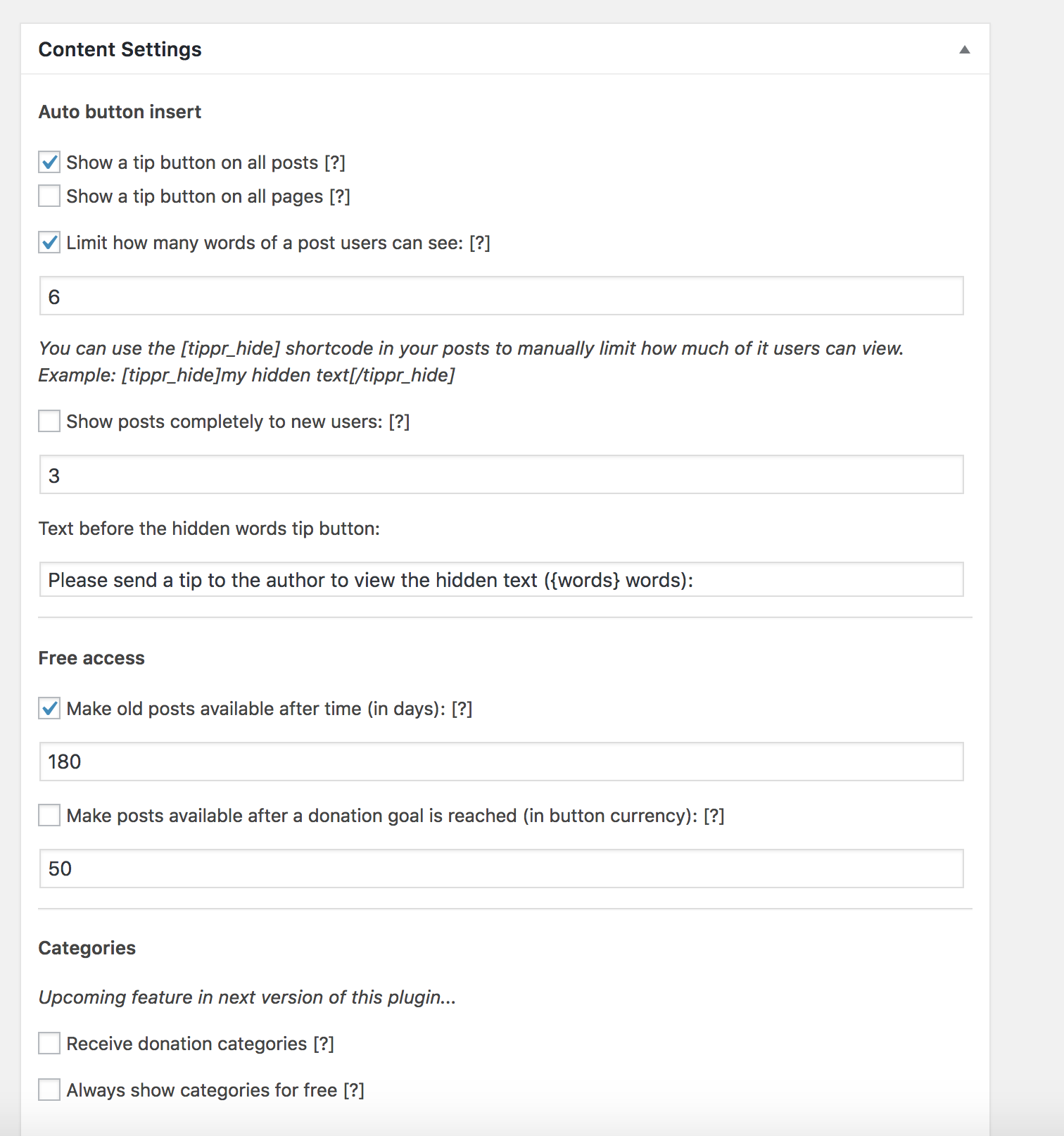Click the days field containing 180
Viewport: 1064px width, 1136px height.
coord(501,762)
